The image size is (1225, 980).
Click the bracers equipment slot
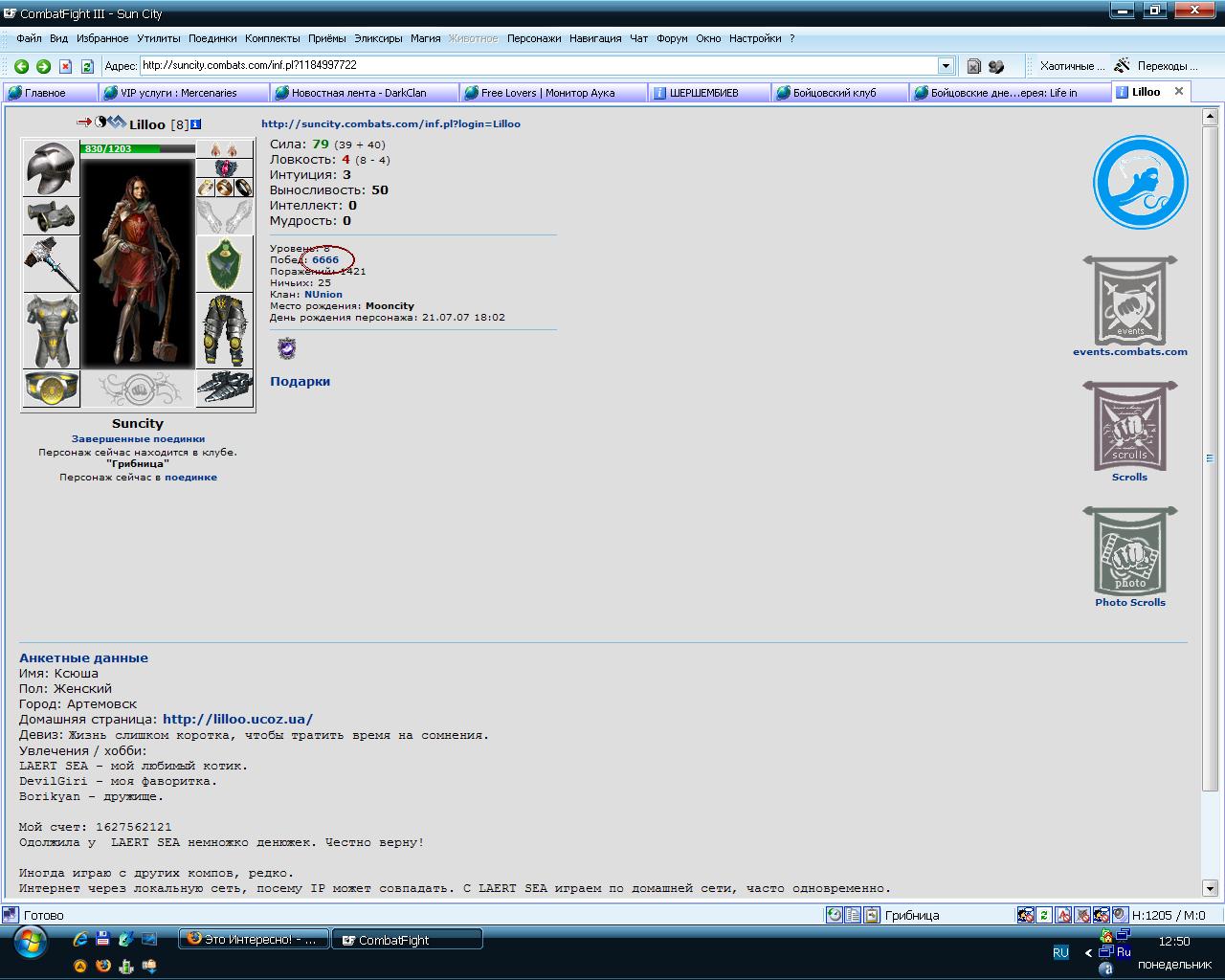51,216
